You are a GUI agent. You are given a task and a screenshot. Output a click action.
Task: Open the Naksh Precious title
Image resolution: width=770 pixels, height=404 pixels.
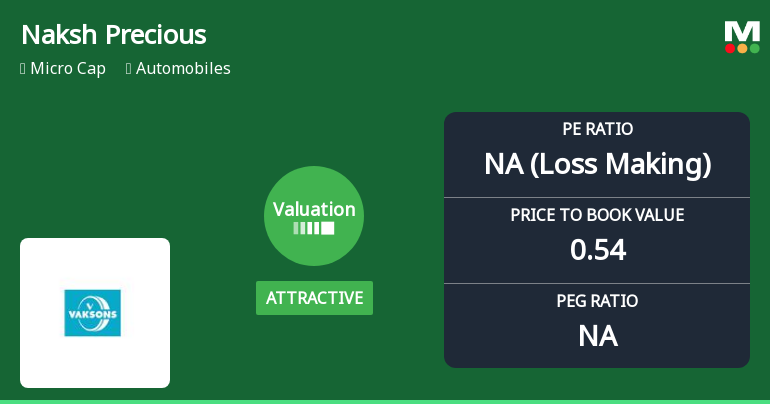tap(113, 35)
